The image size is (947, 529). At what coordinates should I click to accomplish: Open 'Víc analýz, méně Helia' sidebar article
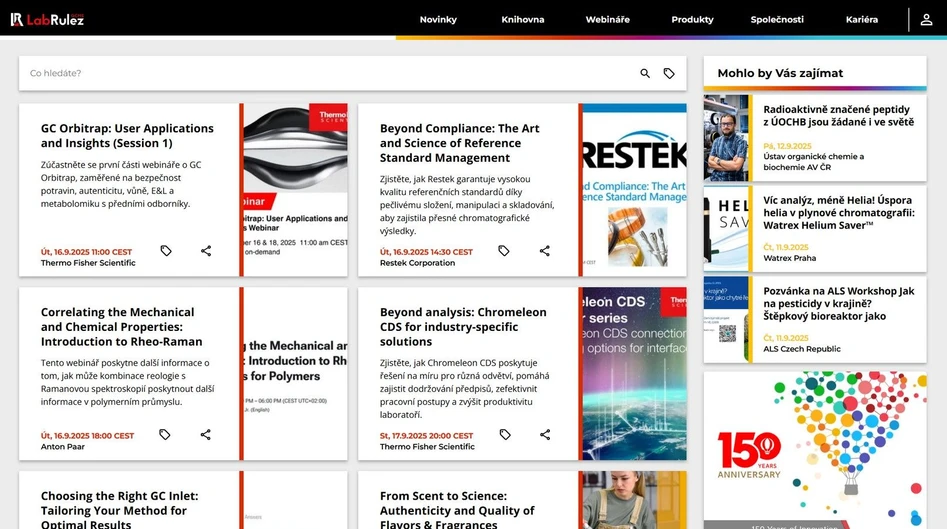pos(838,213)
